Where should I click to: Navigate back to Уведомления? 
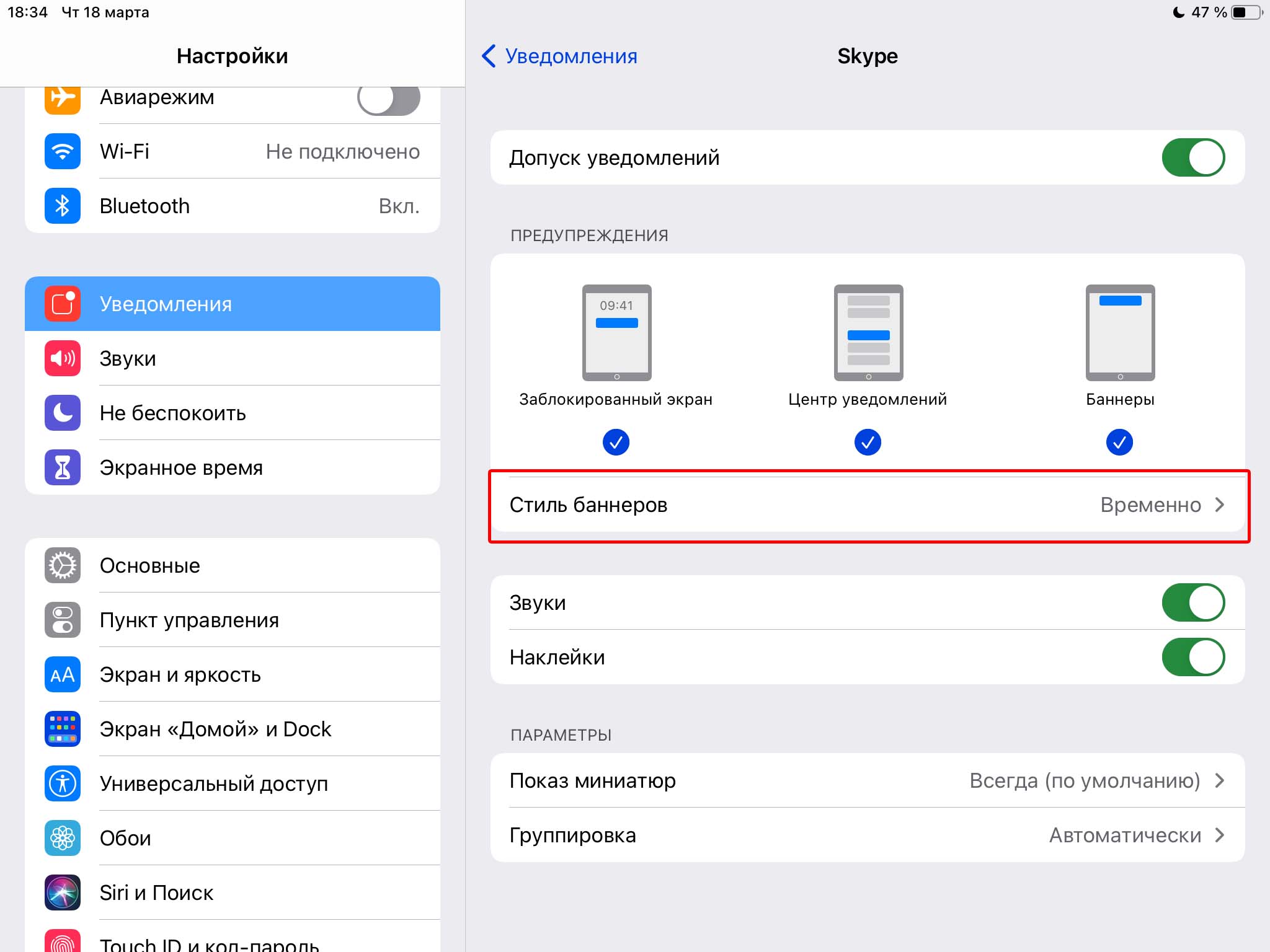click(x=557, y=55)
